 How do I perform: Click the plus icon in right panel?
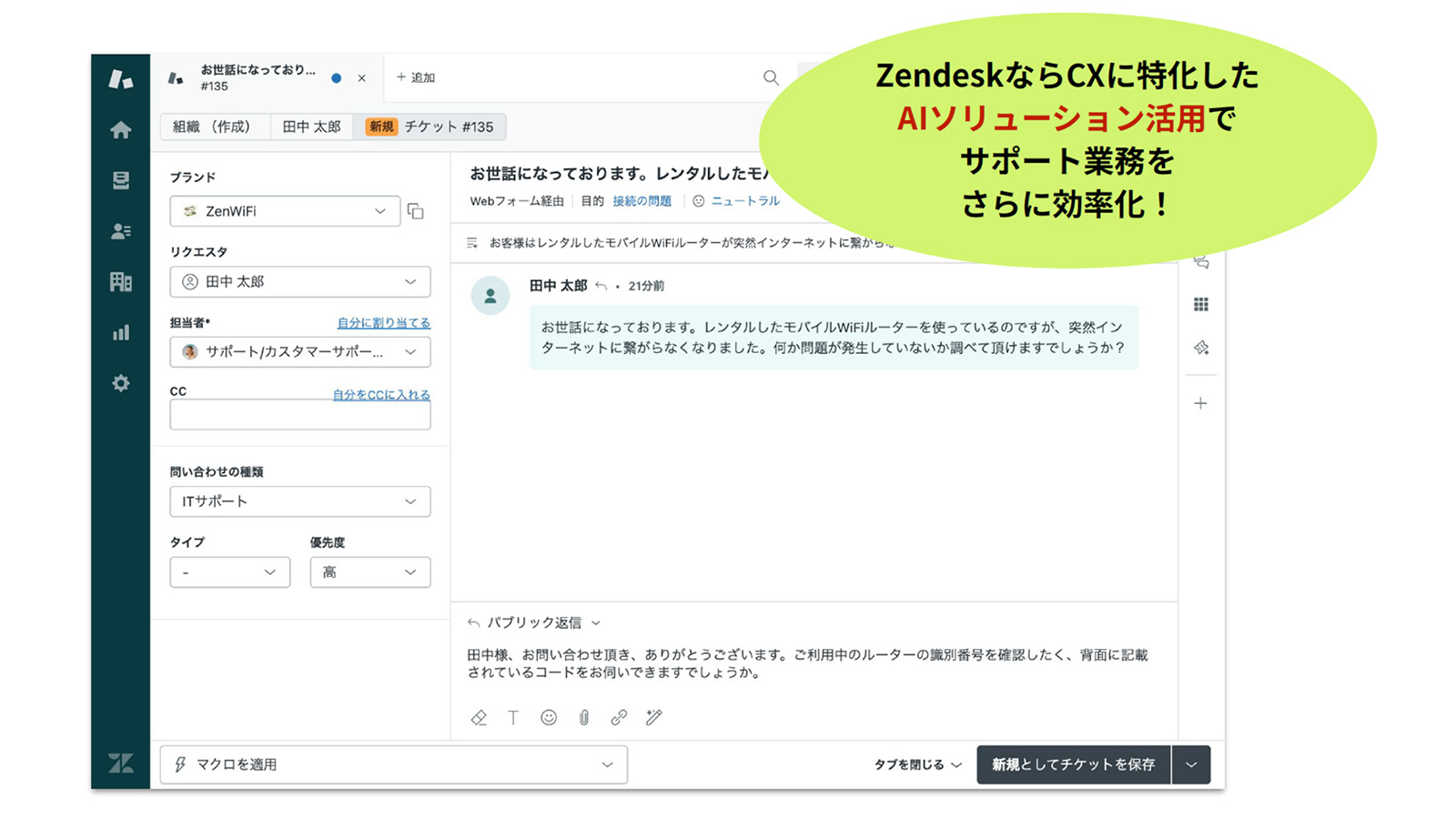tap(1201, 403)
